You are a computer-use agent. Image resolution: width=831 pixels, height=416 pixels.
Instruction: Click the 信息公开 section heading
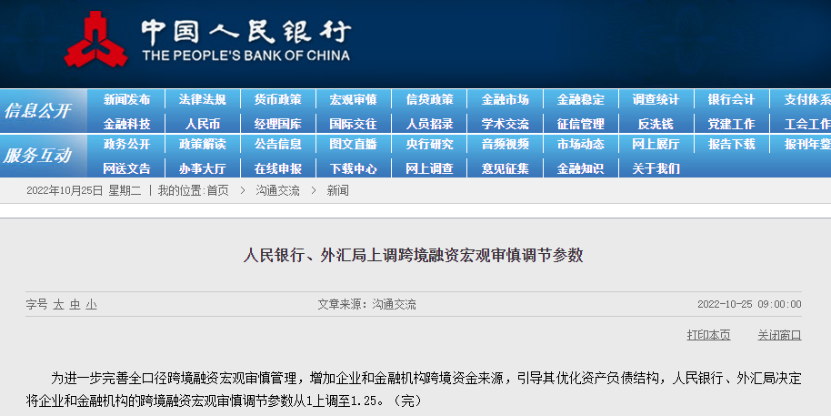pos(38,111)
